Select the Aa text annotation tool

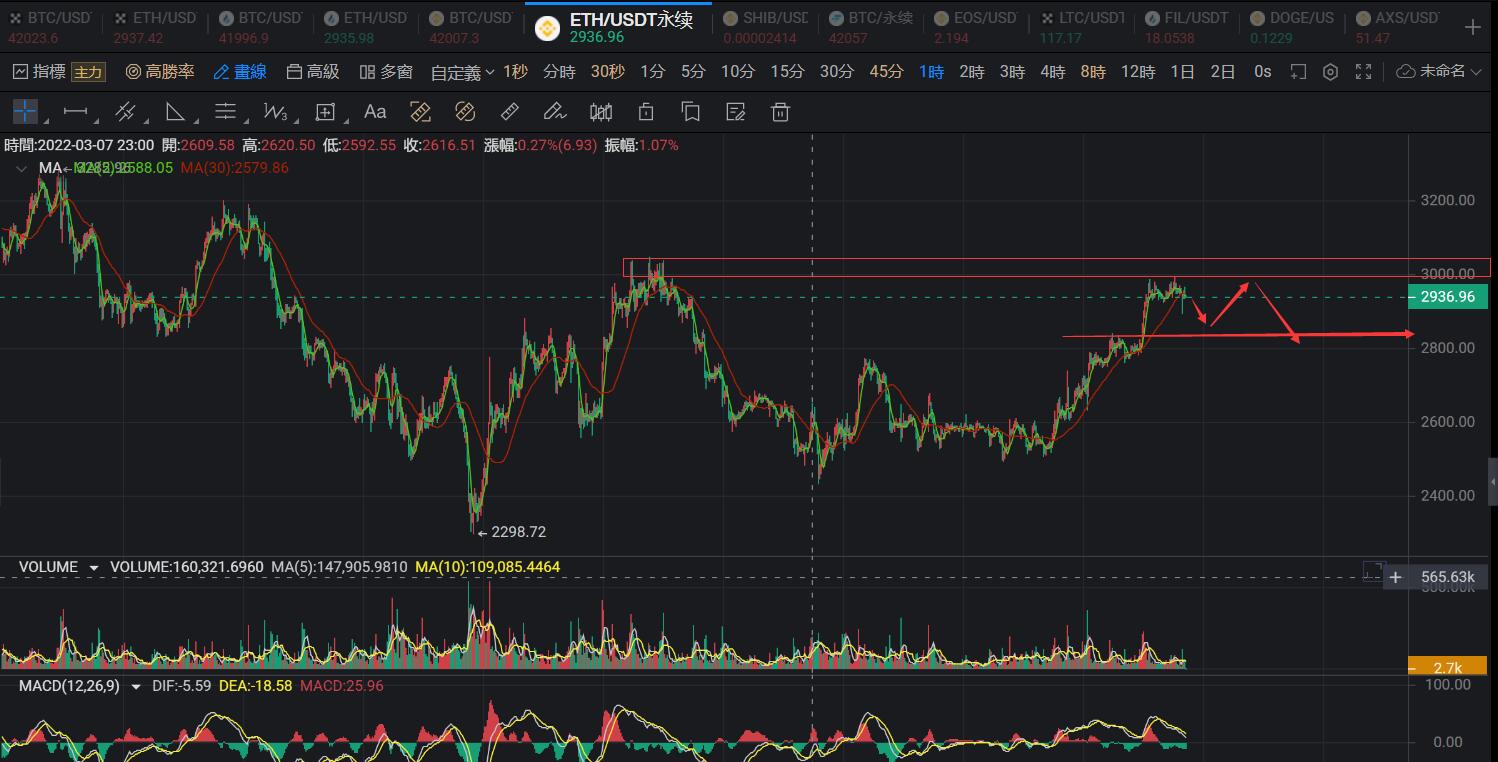point(375,111)
